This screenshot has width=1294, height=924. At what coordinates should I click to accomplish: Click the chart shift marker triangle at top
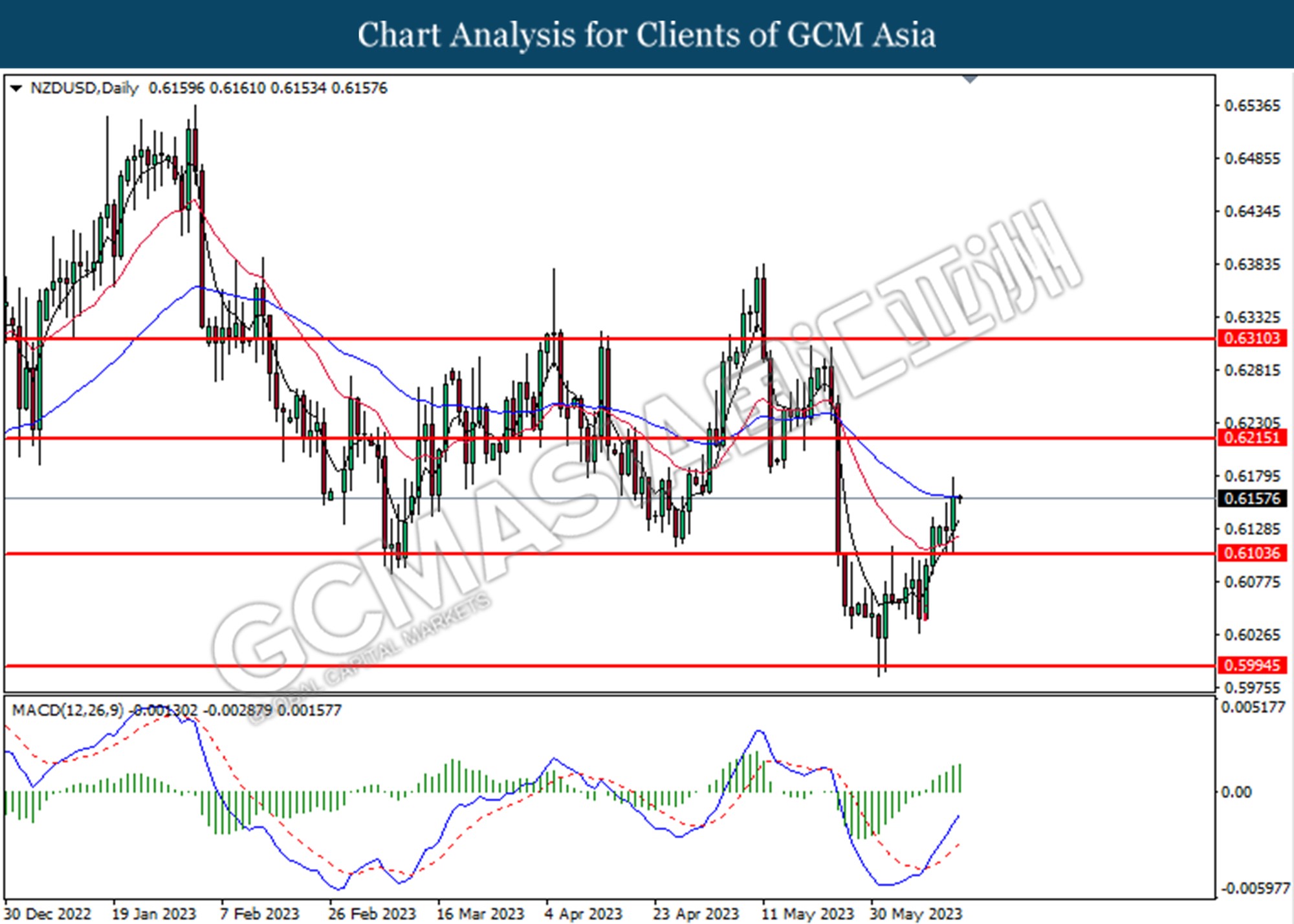970,80
